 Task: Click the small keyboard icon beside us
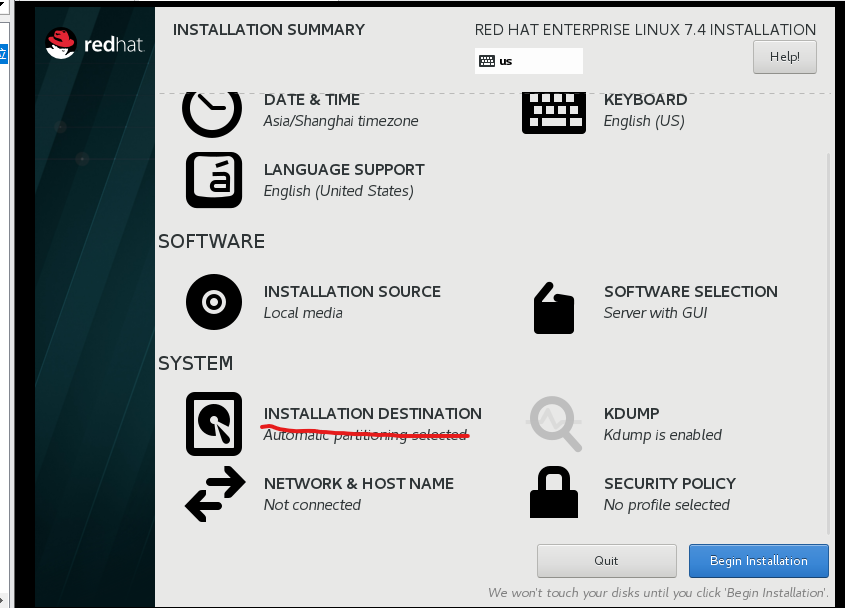tap(487, 61)
